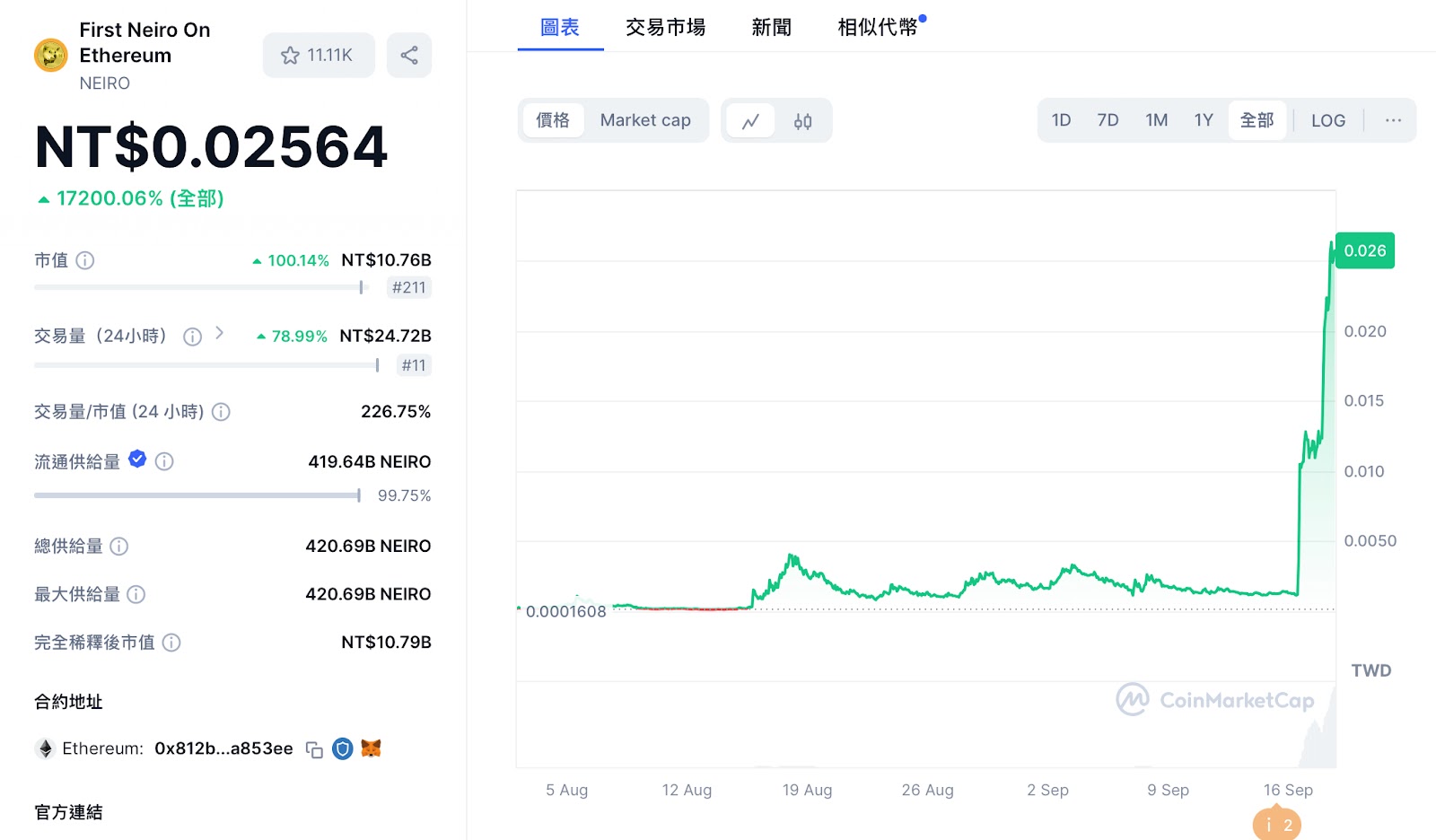Show info for 總供給量
Viewport: 1436px width, 840px height.
[119, 547]
